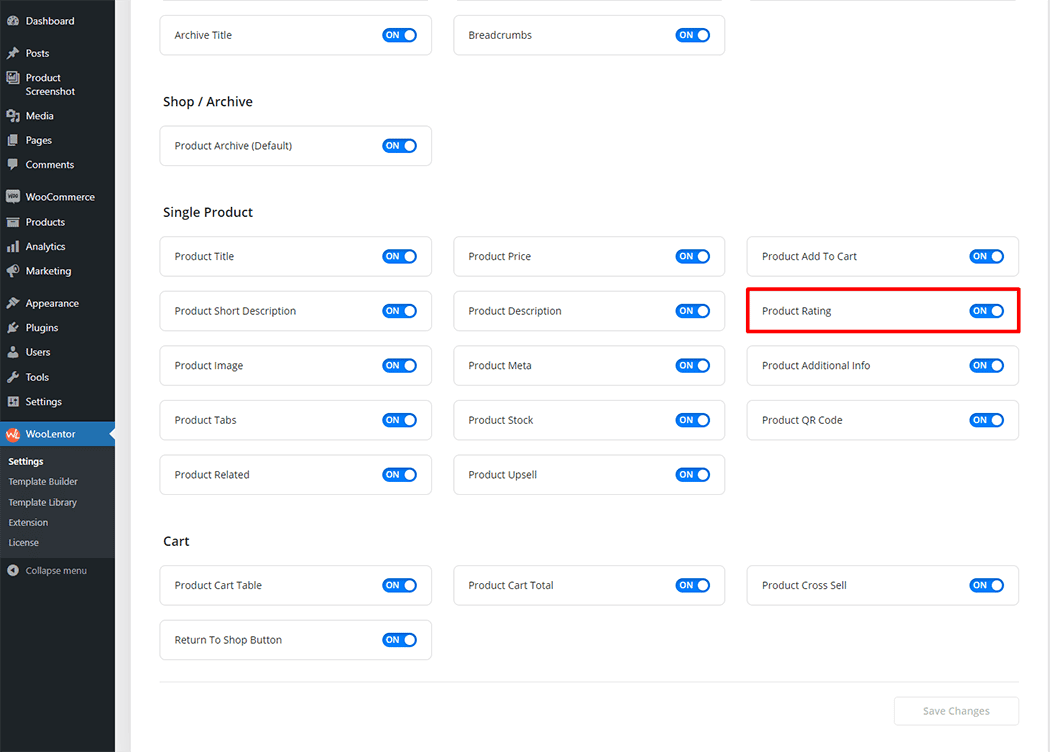Disable the Product Rating toggle

point(986,311)
